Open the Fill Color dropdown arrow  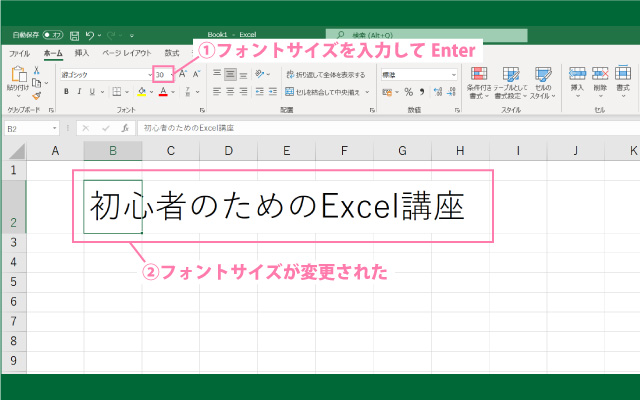point(151,92)
